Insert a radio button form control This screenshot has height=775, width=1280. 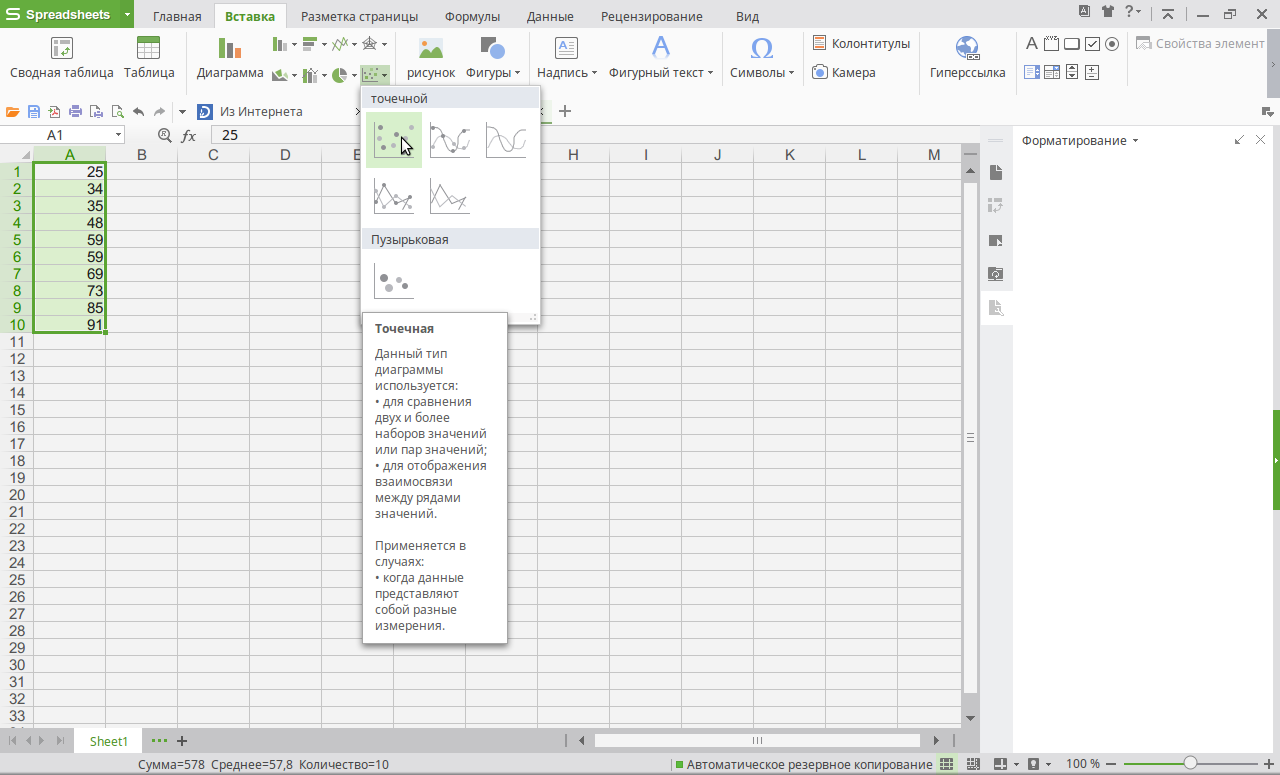[x=1112, y=44]
